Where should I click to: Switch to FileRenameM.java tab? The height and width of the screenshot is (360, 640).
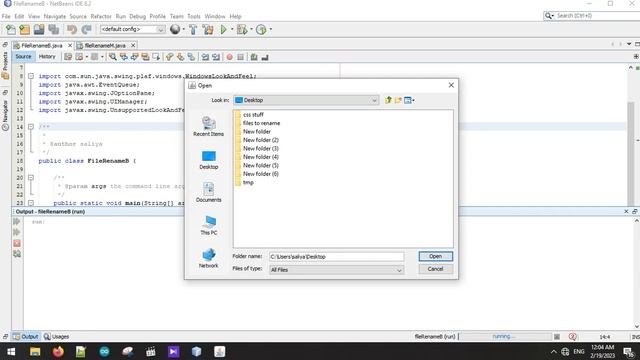click(x=105, y=45)
